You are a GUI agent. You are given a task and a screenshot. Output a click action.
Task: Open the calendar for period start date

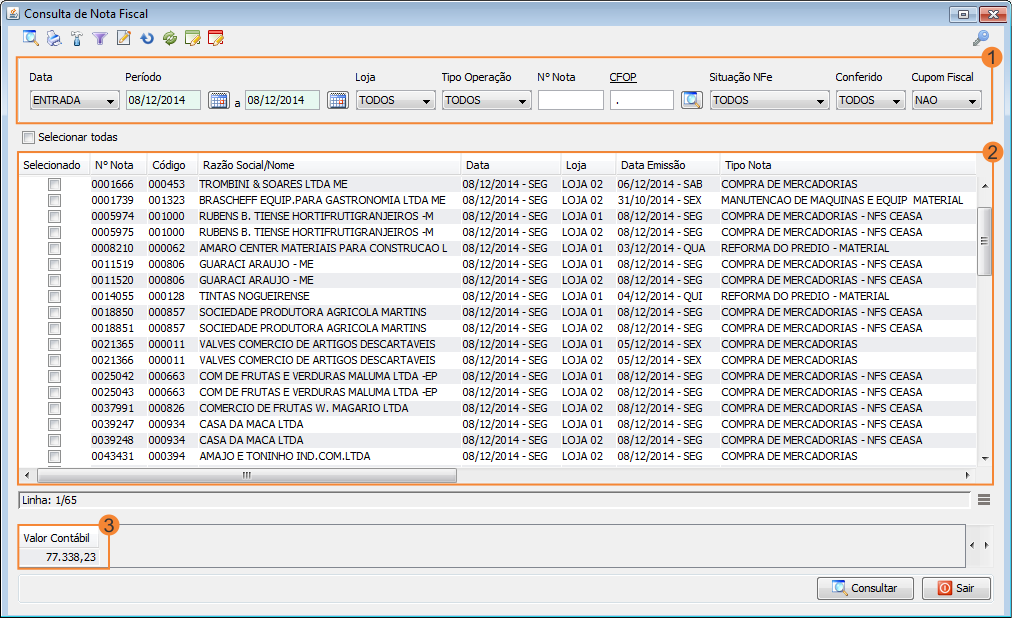pos(218,100)
